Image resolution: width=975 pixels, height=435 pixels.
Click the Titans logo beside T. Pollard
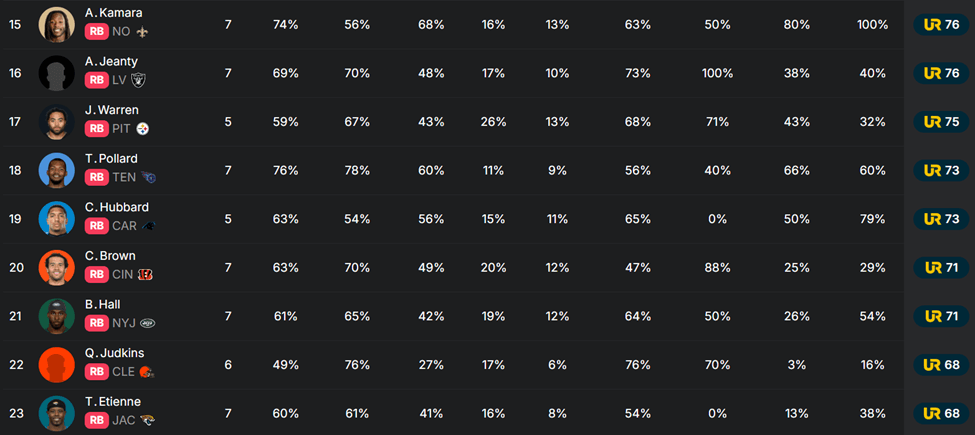[x=149, y=177]
